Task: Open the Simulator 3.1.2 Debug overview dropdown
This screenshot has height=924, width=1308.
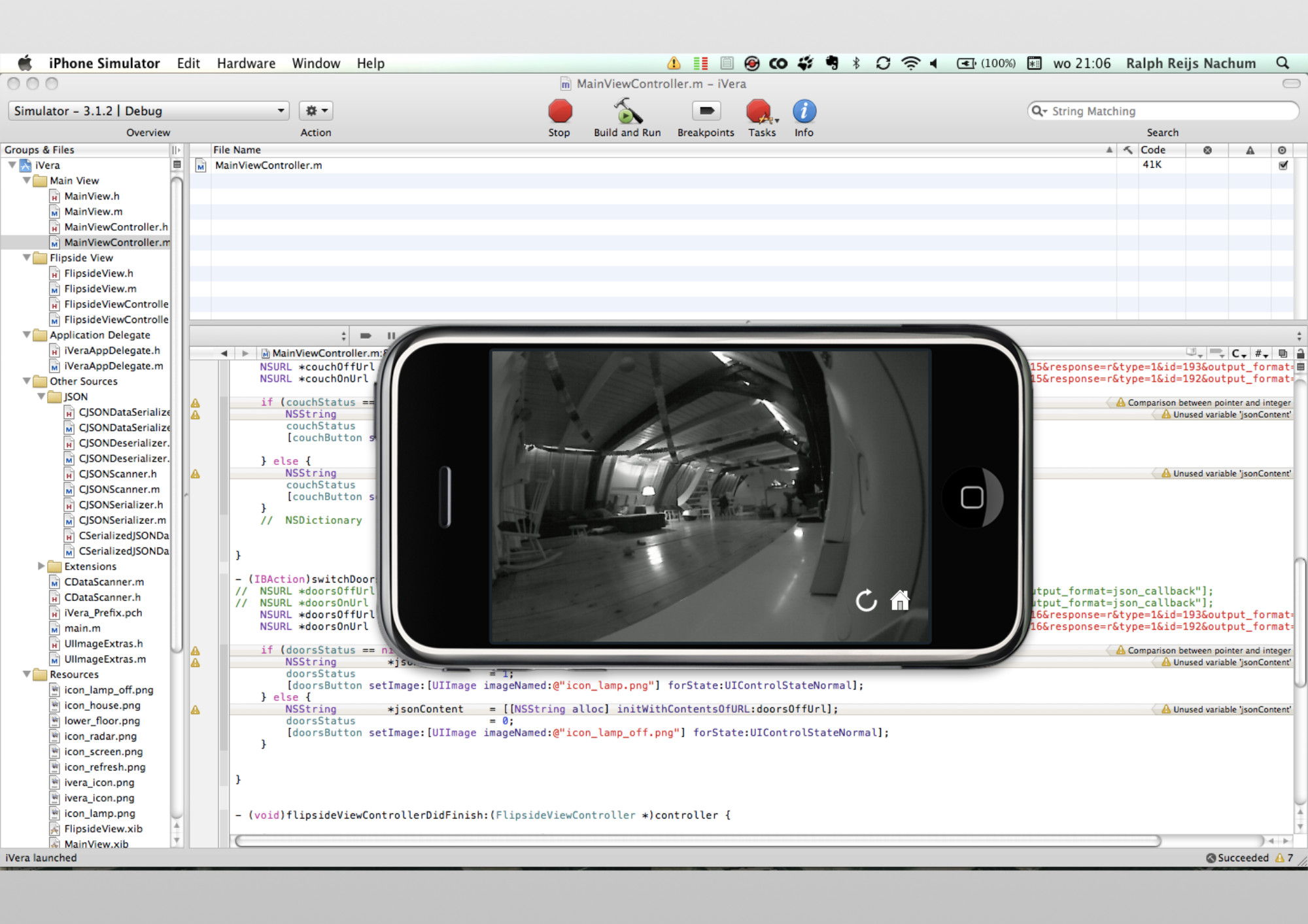Action: click(x=149, y=111)
